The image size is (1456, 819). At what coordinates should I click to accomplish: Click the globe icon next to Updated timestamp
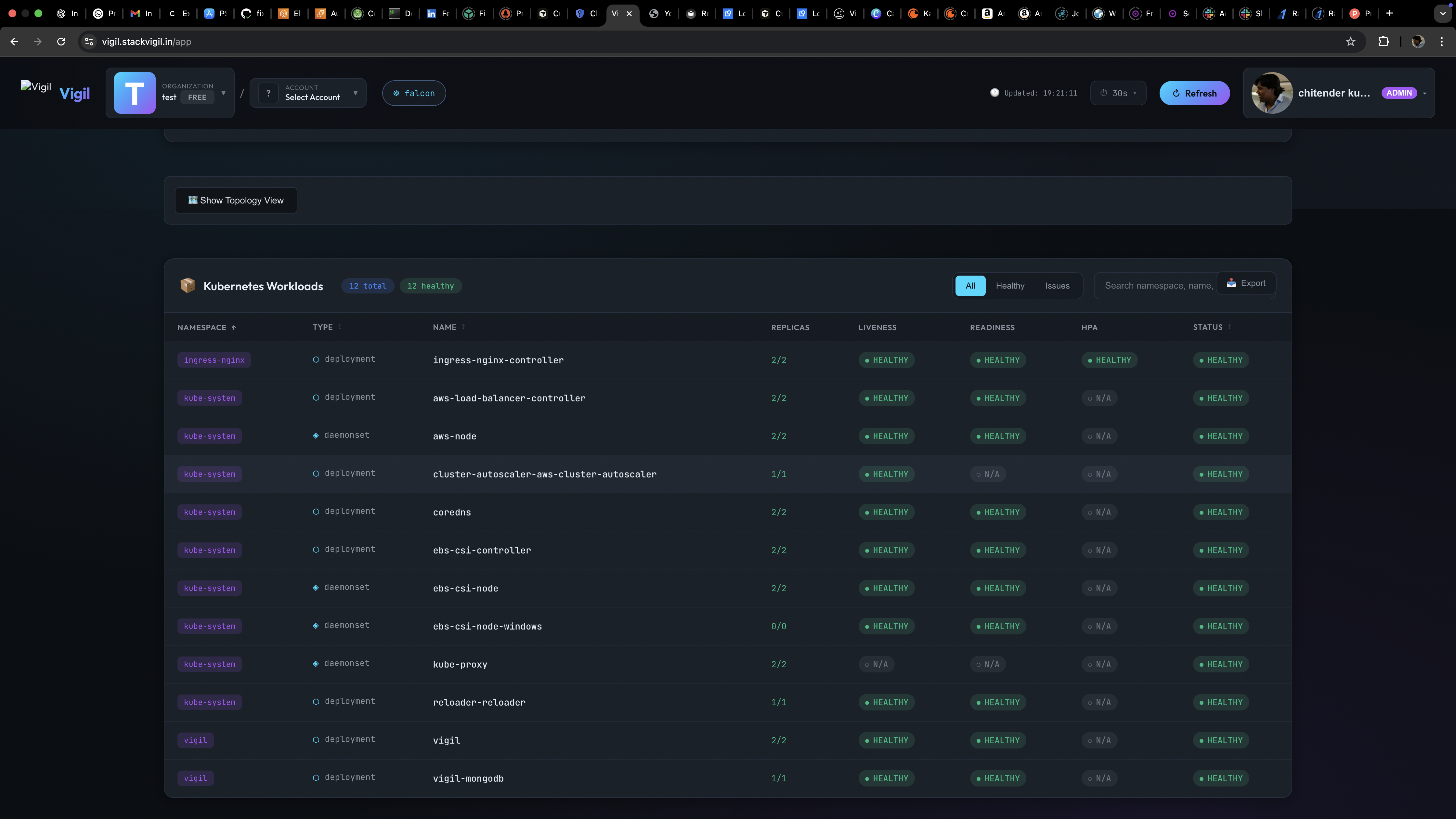tap(995, 93)
